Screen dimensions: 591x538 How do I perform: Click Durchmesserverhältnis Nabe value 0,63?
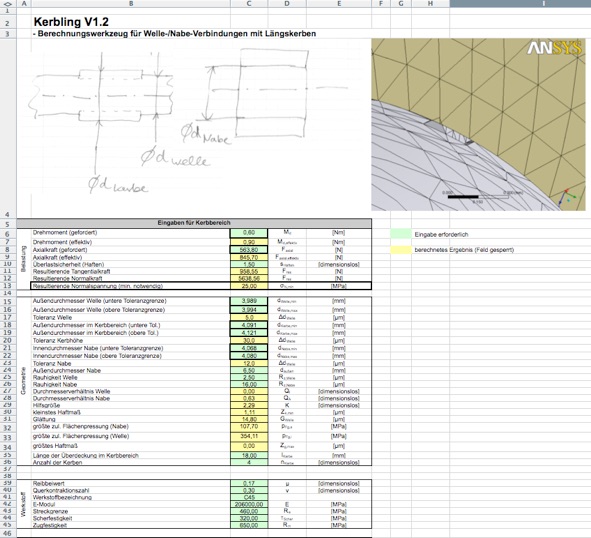point(249,399)
